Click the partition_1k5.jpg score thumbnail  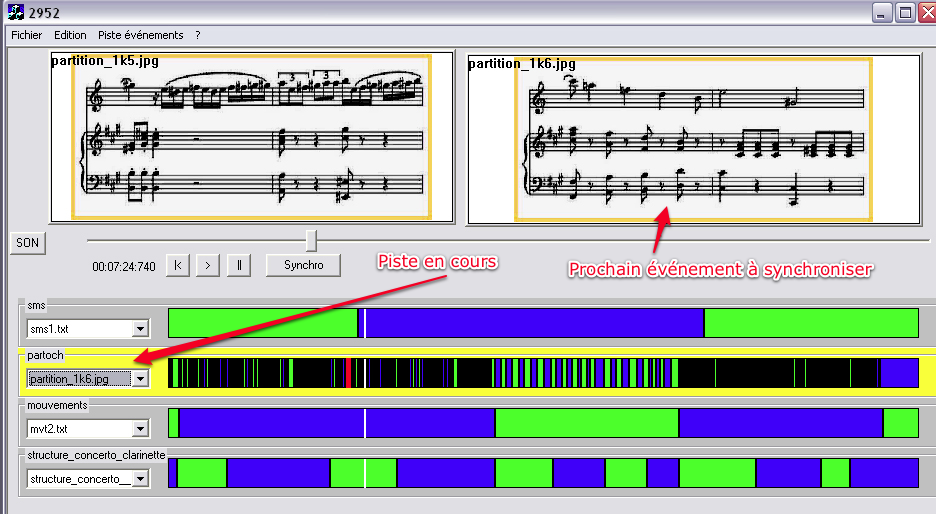(x=252, y=137)
